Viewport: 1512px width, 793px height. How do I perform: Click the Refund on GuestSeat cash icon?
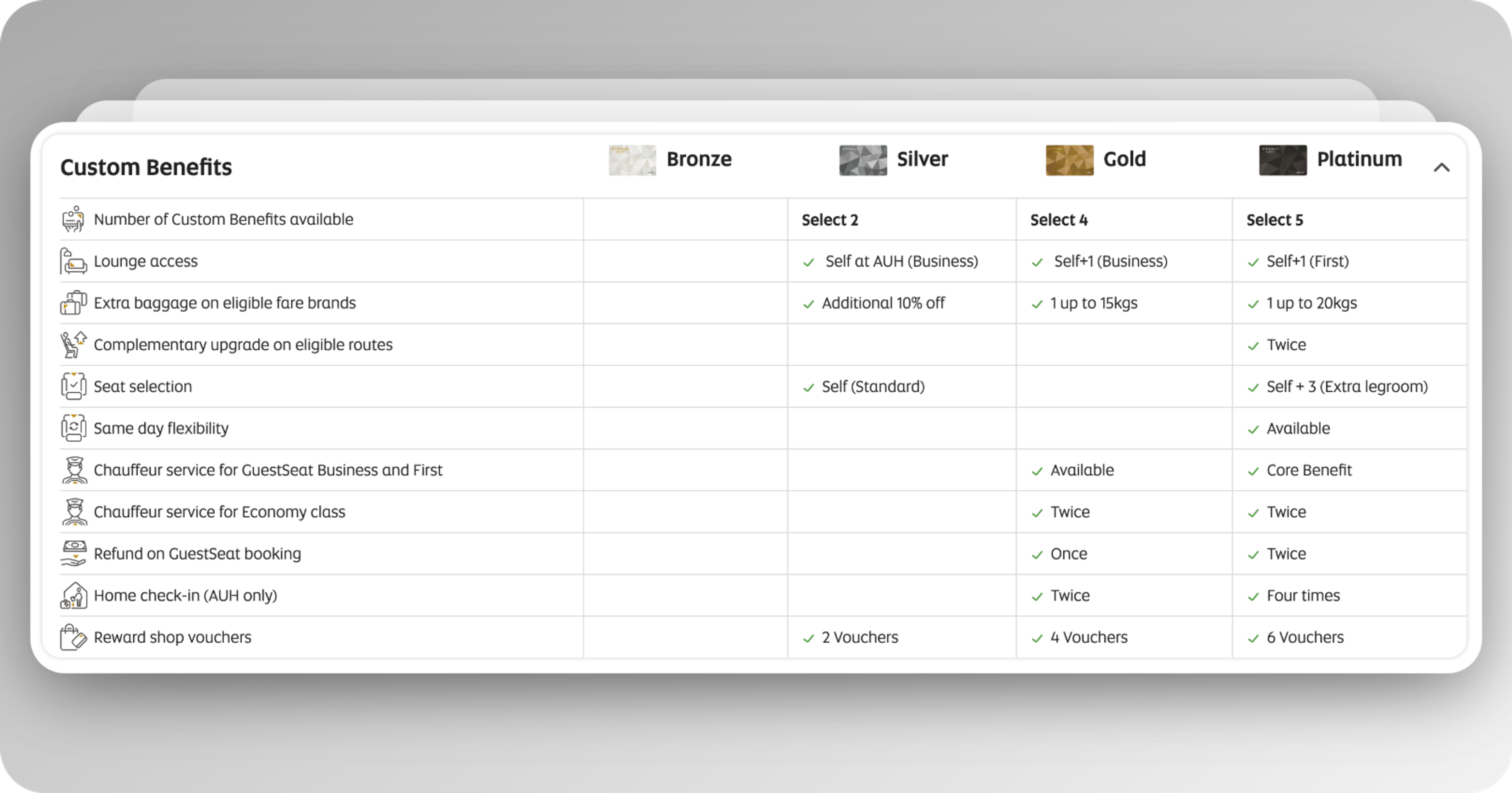pyautogui.click(x=73, y=553)
